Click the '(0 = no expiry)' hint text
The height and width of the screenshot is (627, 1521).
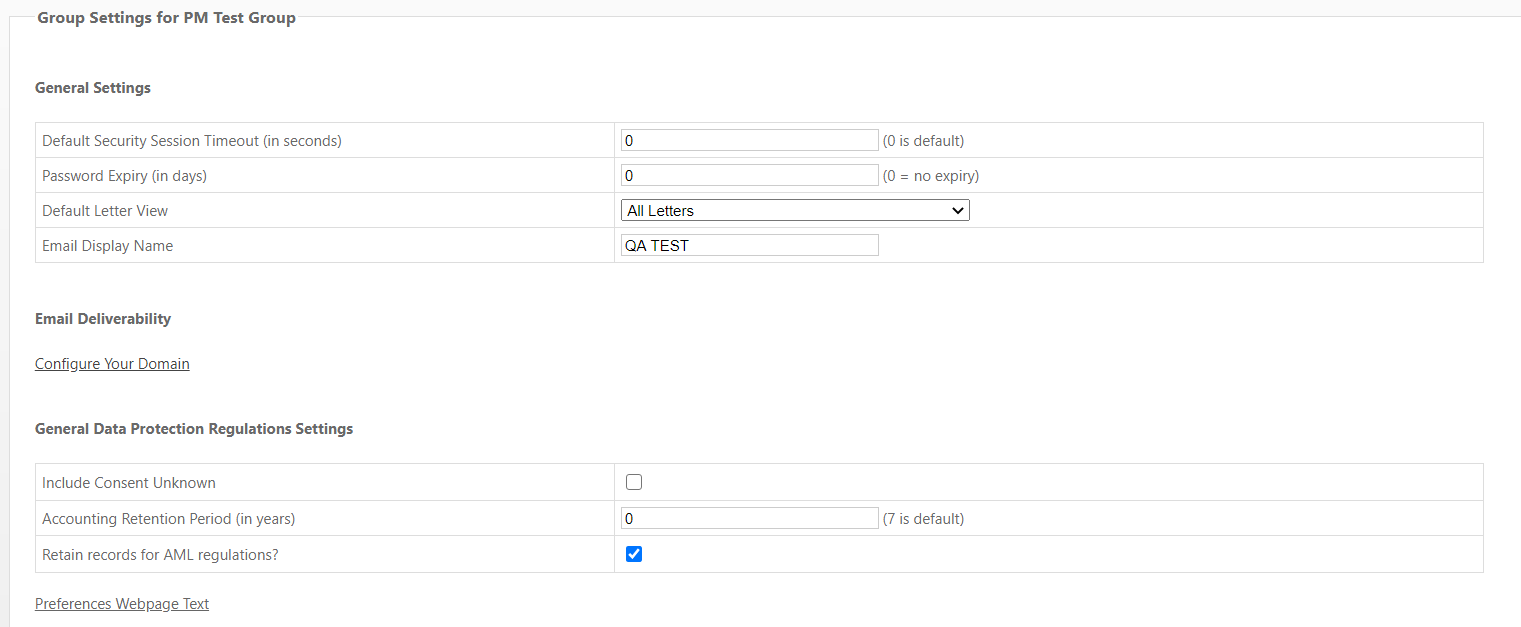(931, 176)
